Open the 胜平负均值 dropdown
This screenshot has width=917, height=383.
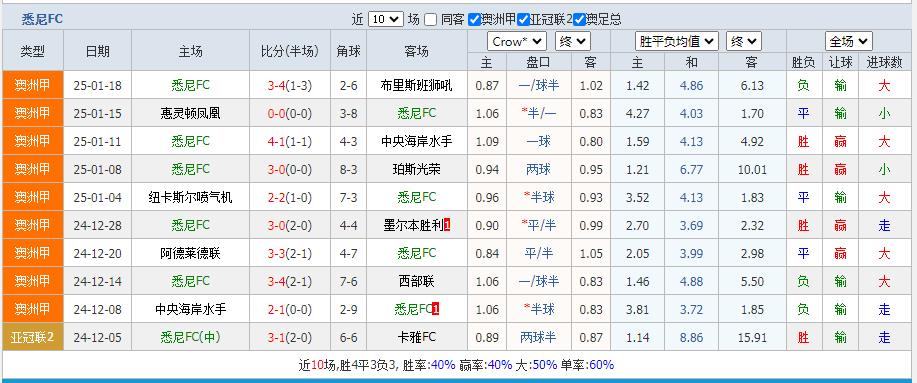click(677, 42)
